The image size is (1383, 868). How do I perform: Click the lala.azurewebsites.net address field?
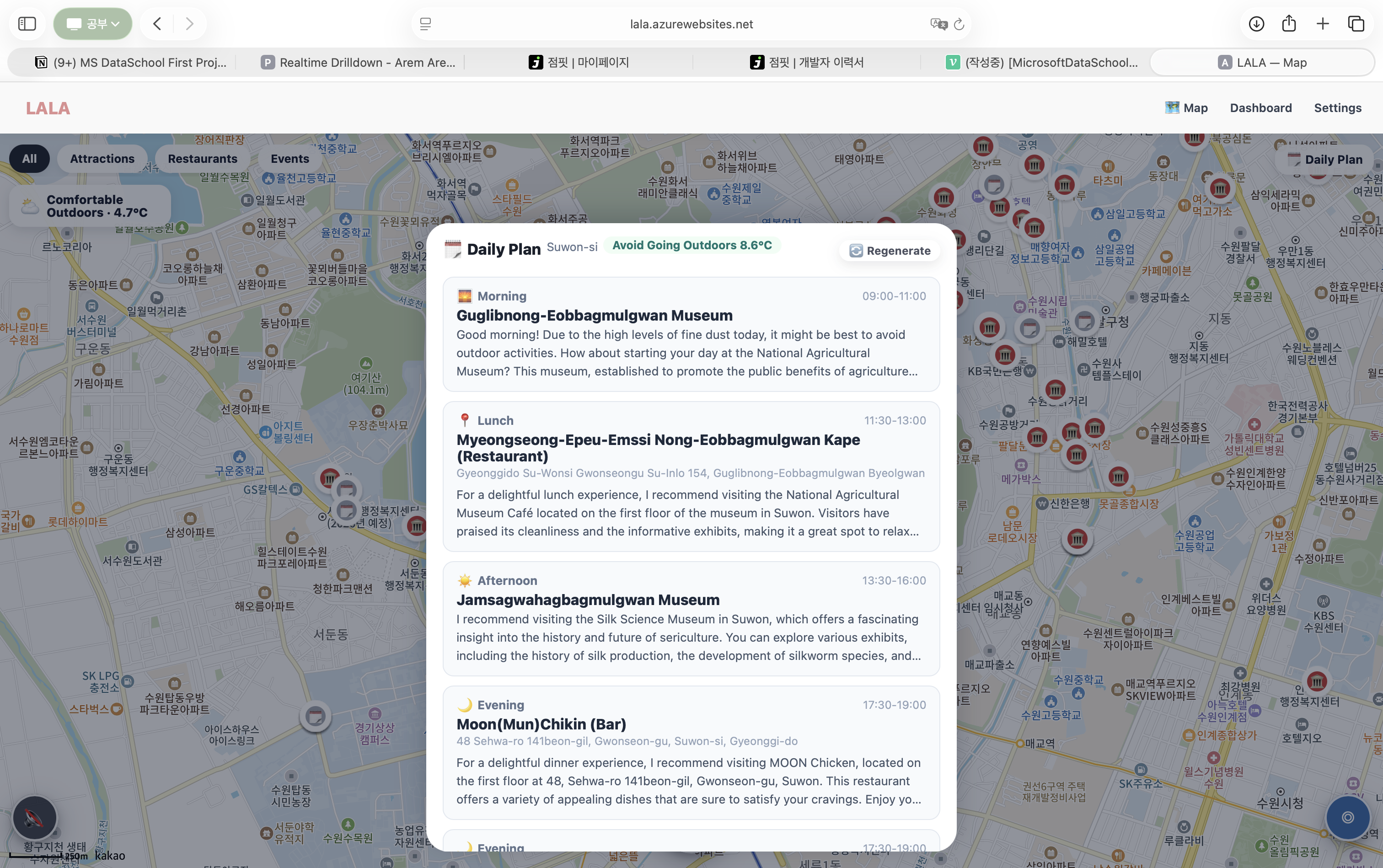691,24
